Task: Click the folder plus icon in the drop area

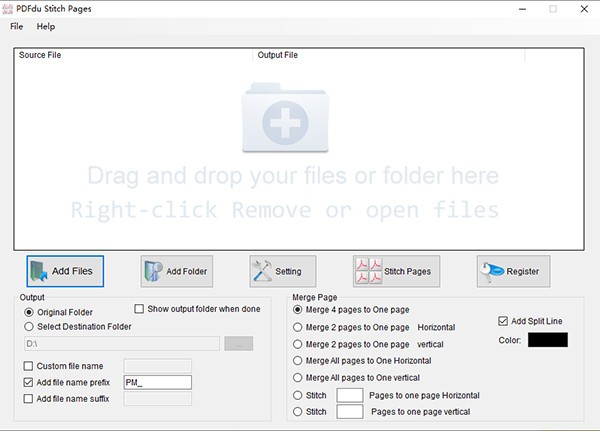Action: (285, 118)
